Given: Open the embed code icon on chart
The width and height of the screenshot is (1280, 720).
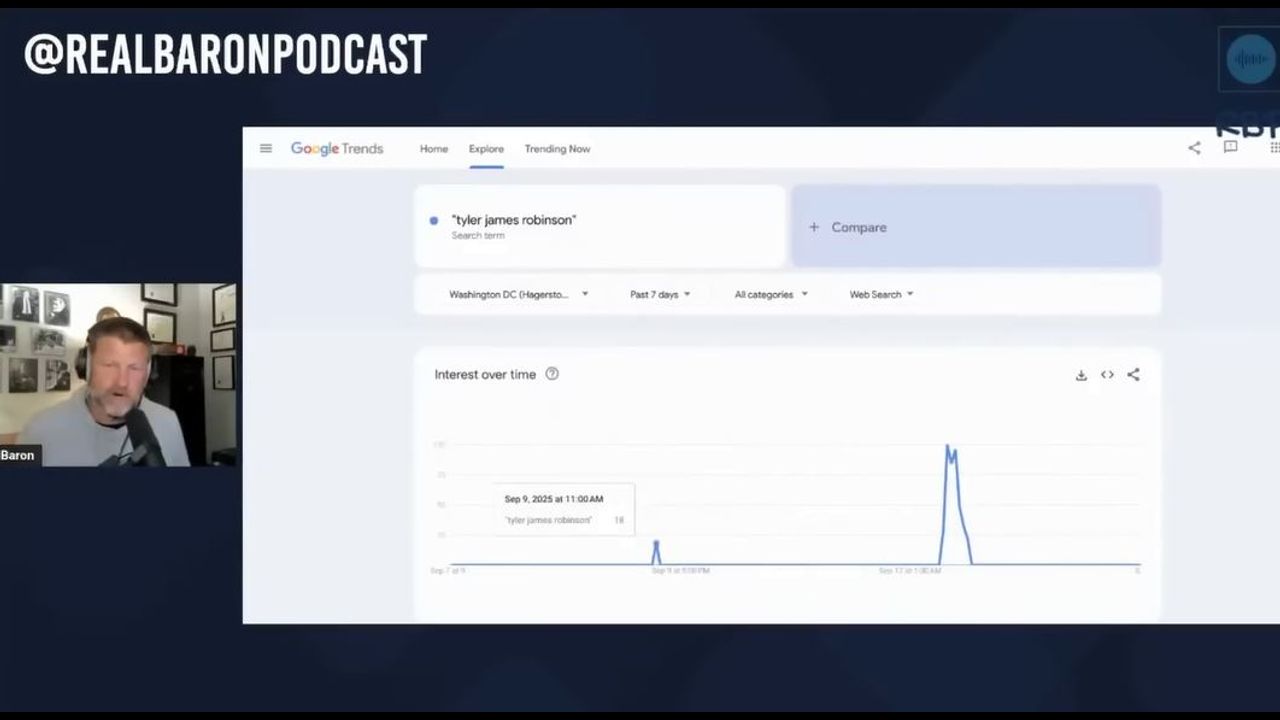Looking at the screenshot, I should (x=1107, y=375).
